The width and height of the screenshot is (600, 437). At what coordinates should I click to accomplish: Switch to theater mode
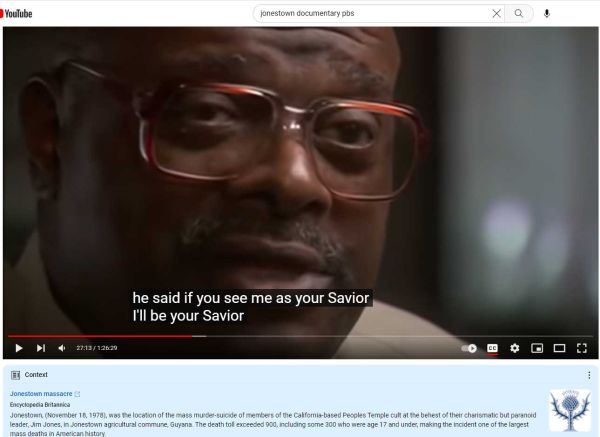pyautogui.click(x=559, y=348)
